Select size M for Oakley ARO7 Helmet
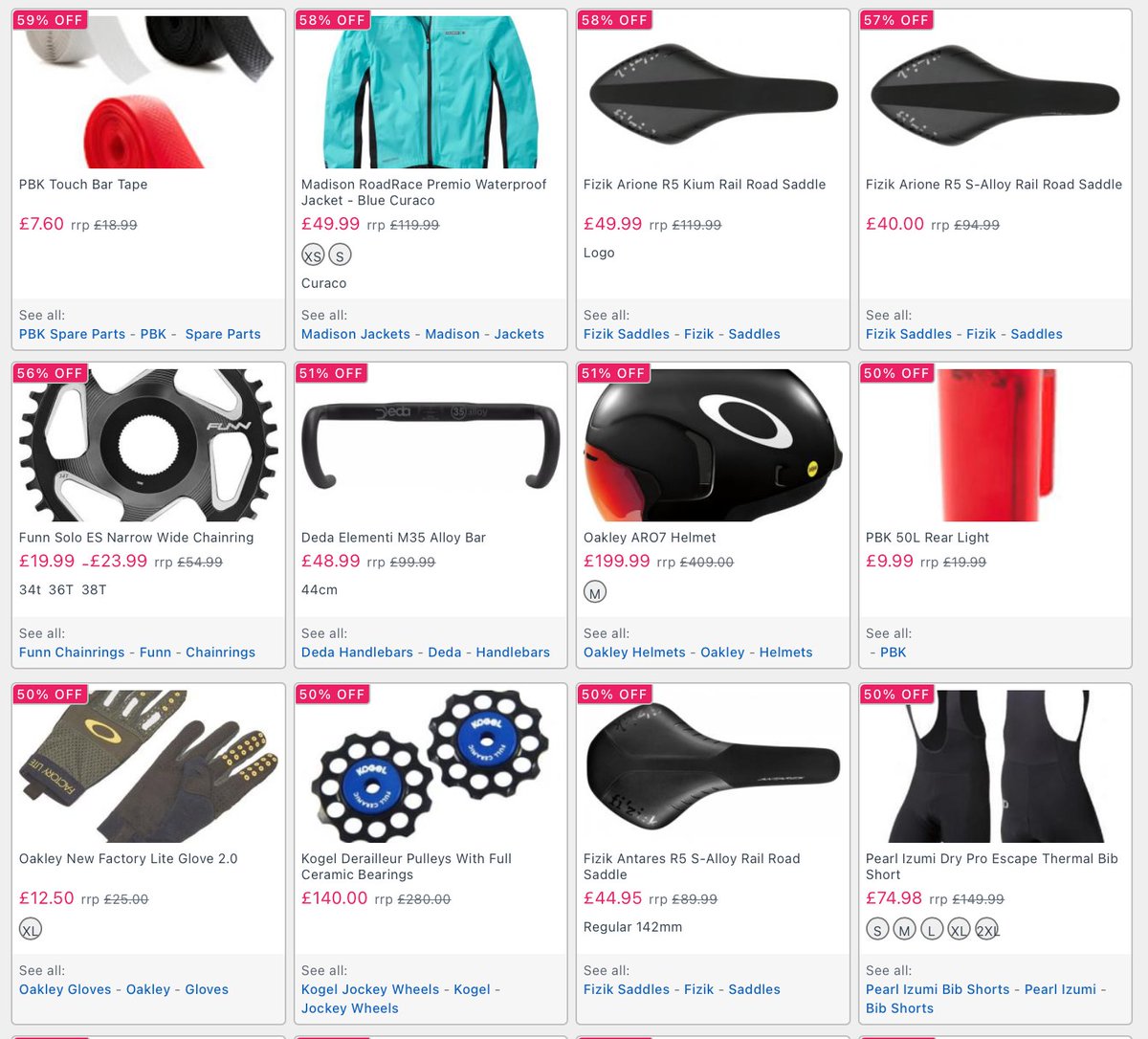The width and height of the screenshot is (1148, 1039). tap(595, 592)
